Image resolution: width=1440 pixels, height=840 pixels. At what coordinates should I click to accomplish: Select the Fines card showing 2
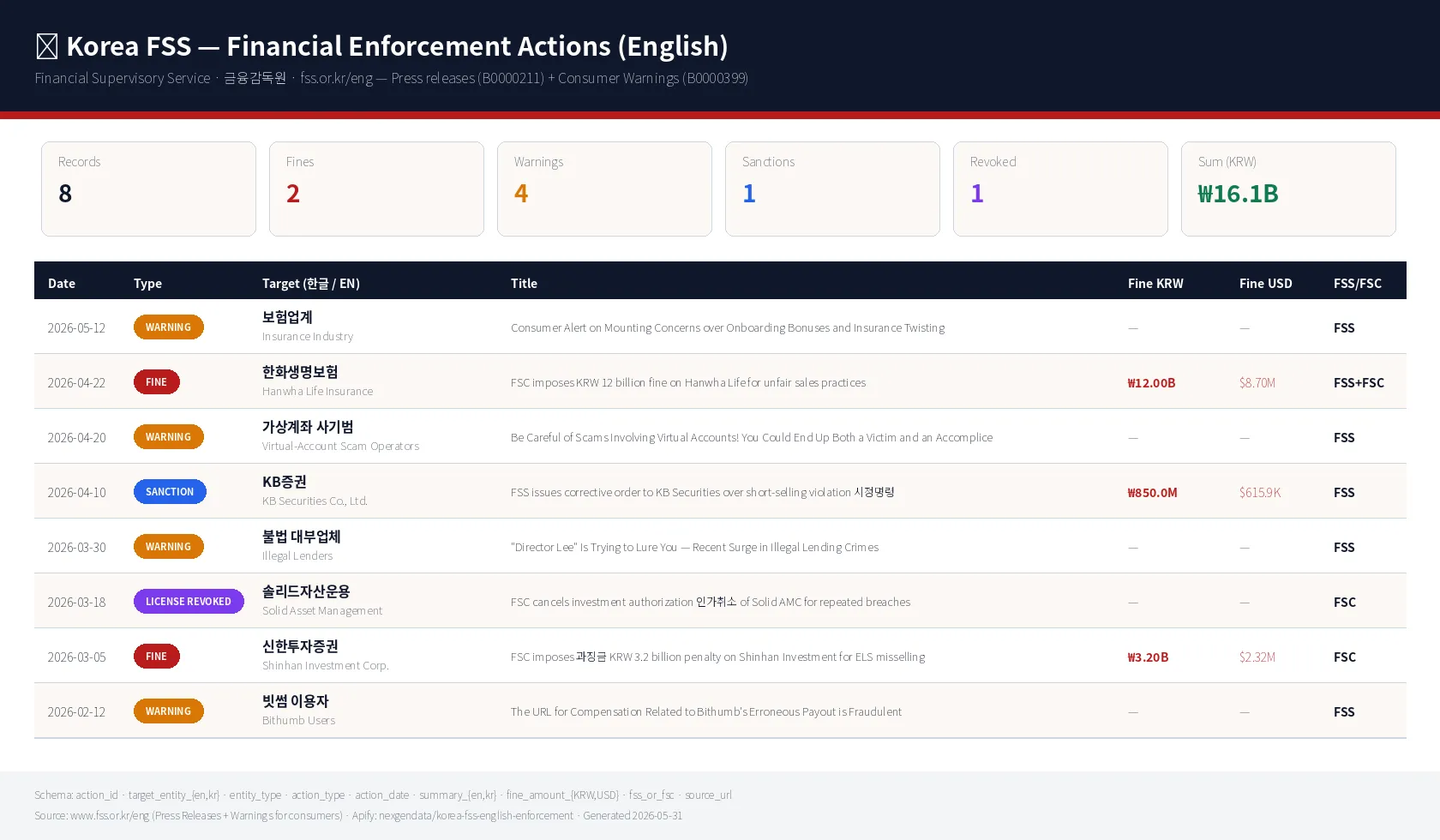click(x=376, y=189)
